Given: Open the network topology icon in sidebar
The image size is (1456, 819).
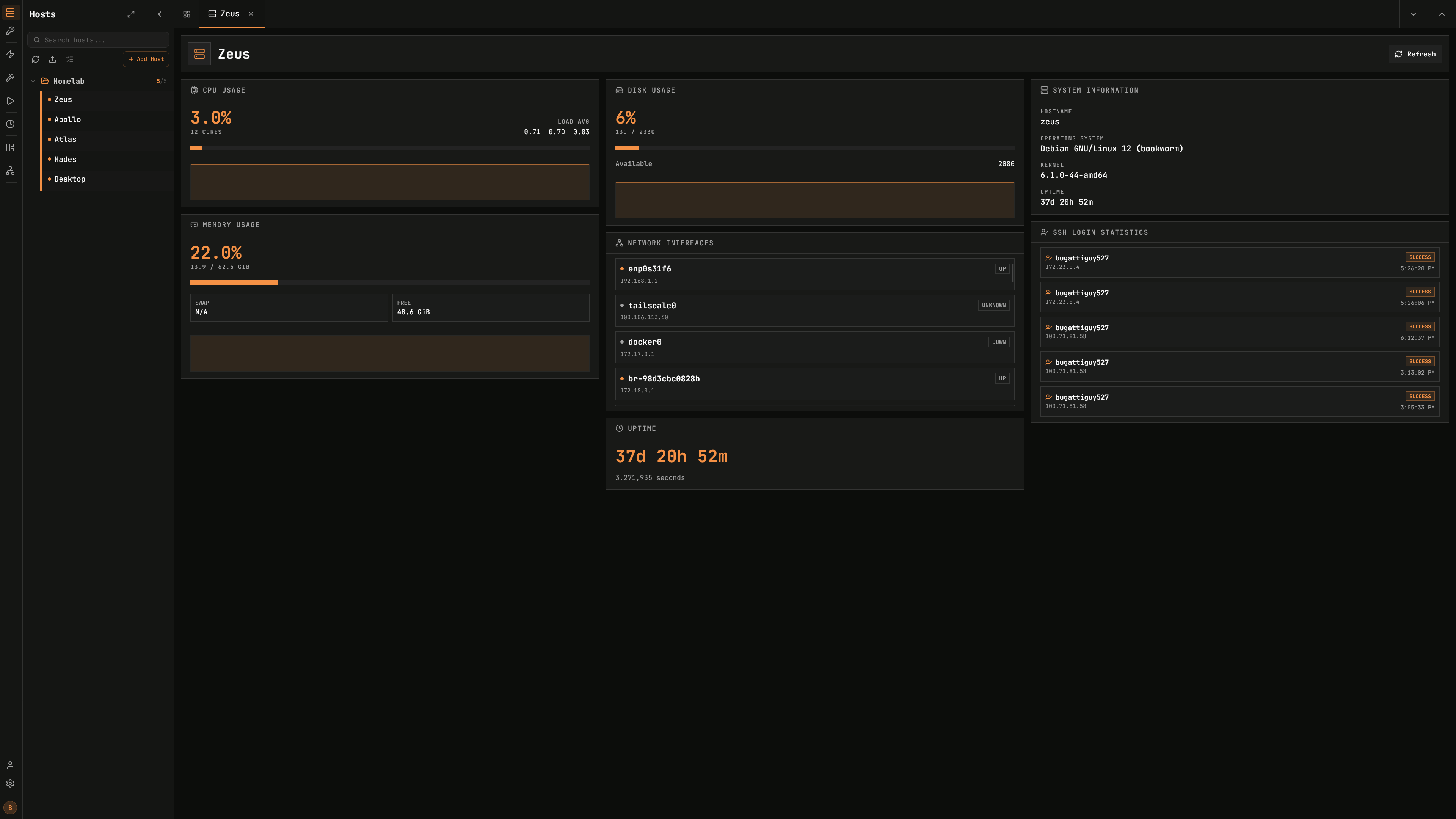Looking at the screenshot, I should coord(10,171).
